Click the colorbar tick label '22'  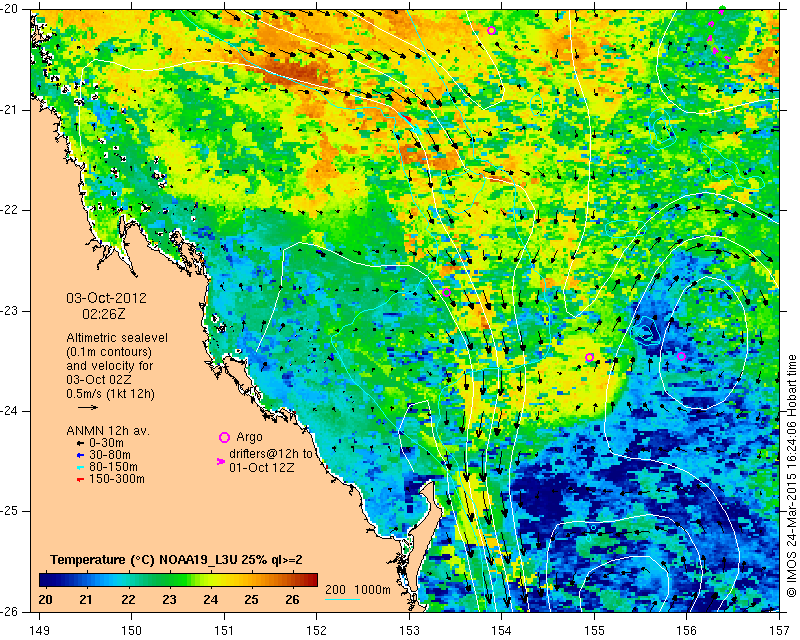click(x=128, y=600)
